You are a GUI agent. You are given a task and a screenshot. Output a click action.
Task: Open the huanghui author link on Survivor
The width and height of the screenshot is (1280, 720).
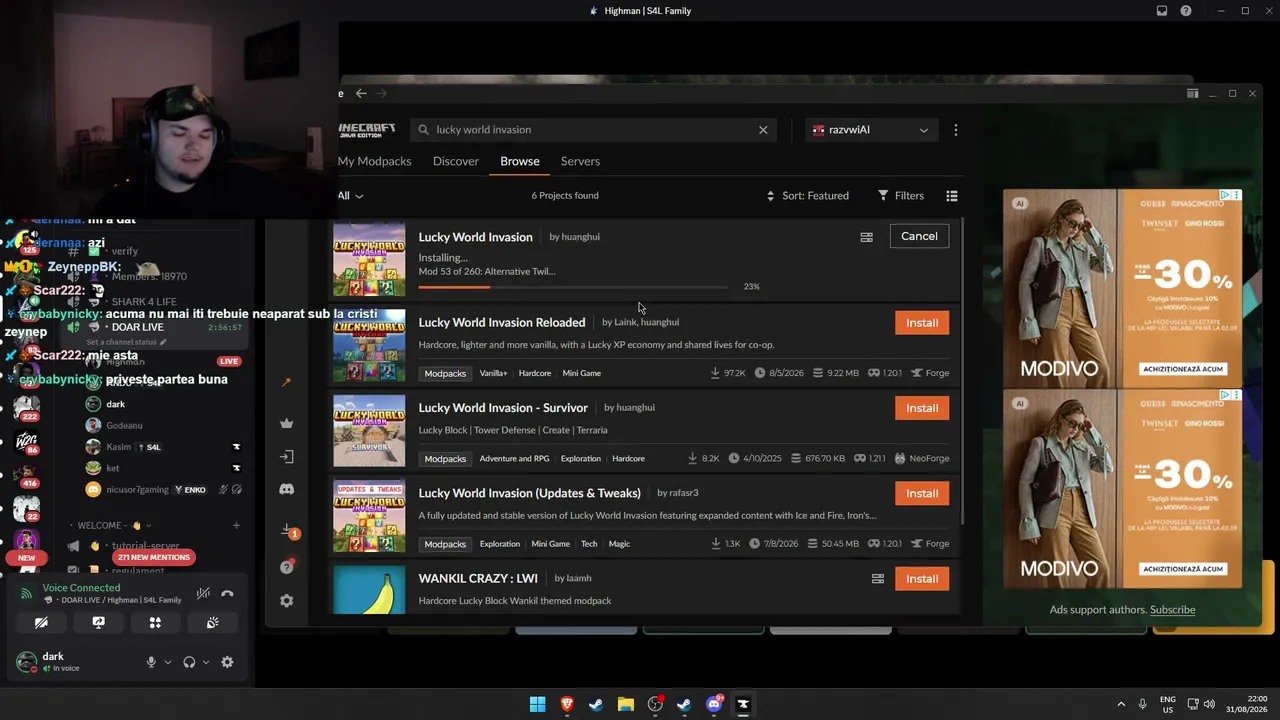[x=636, y=408]
